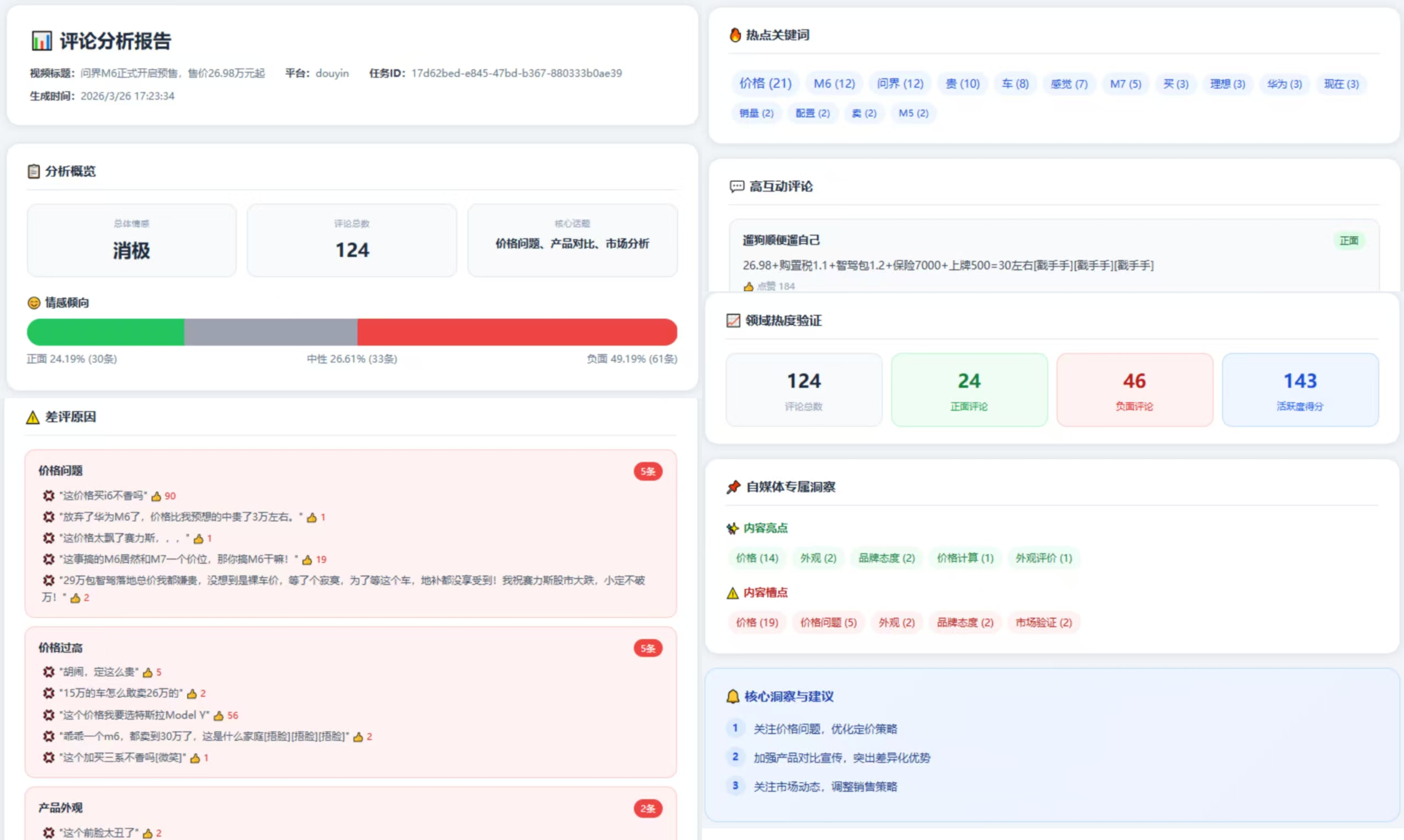Click the thumbs-up icon after "15万的车怎么敢卖26万的"
The width and height of the screenshot is (1404, 840).
(192, 694)
